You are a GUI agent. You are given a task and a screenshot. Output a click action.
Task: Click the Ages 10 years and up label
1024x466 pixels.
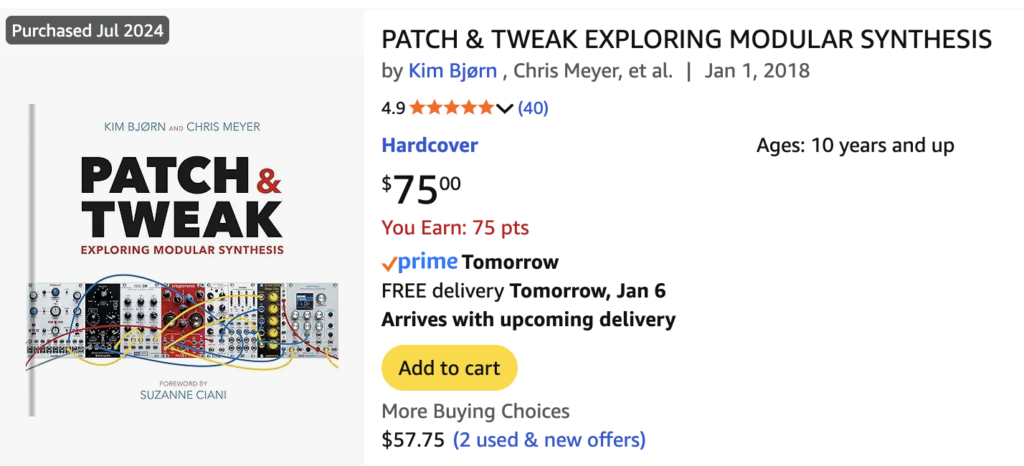[x=855, y=146]
